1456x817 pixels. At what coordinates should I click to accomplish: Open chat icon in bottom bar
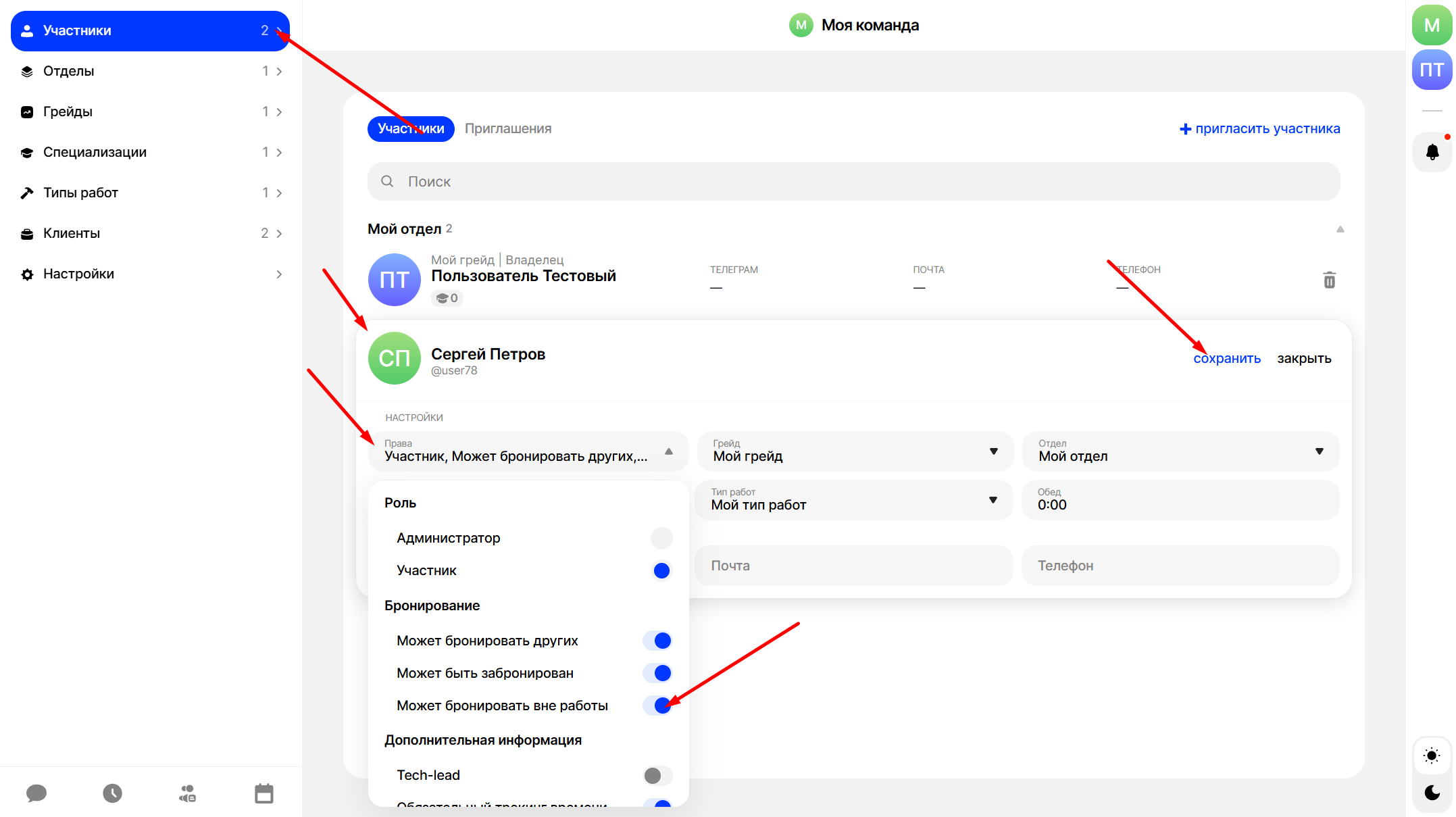[36, 793]
